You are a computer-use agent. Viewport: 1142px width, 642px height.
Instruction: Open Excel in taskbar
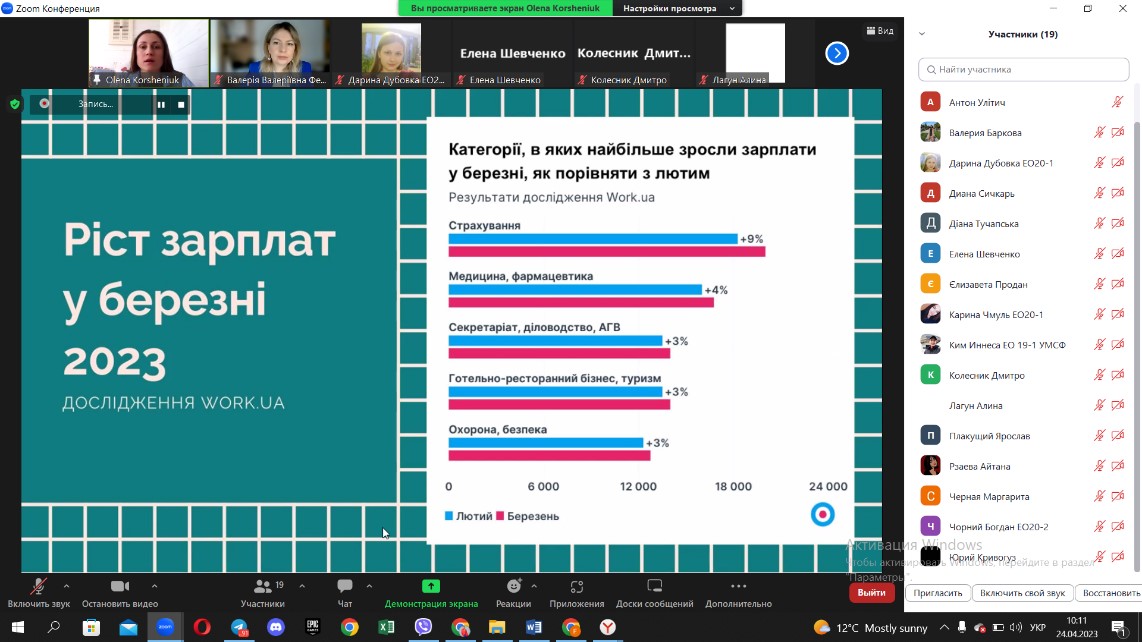tap(386, 627)
